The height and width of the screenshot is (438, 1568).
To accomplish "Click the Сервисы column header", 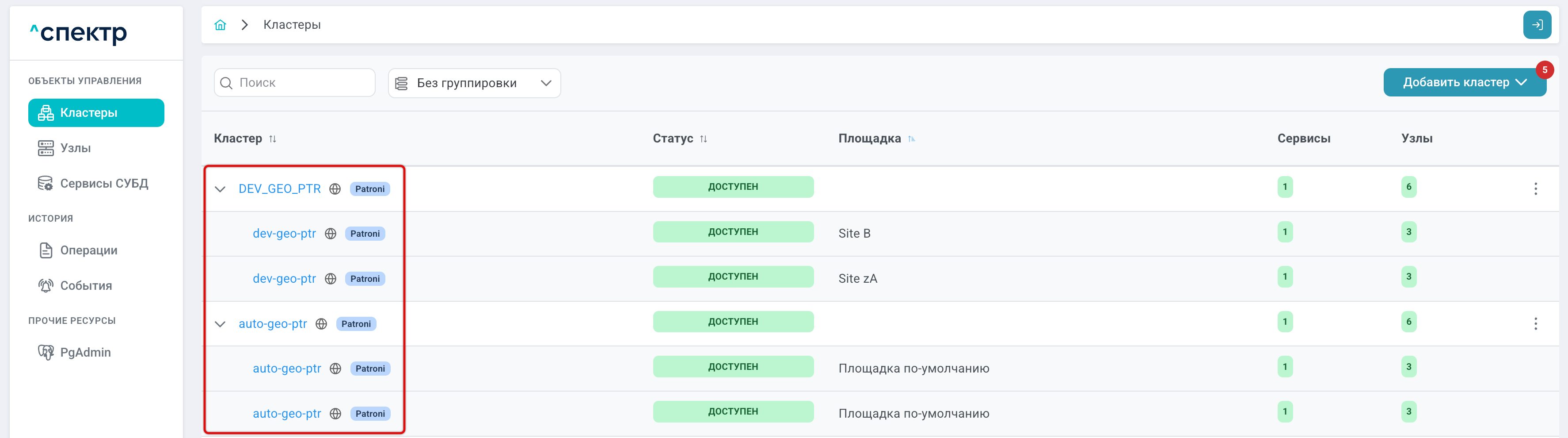I will tap(1303, 139).
